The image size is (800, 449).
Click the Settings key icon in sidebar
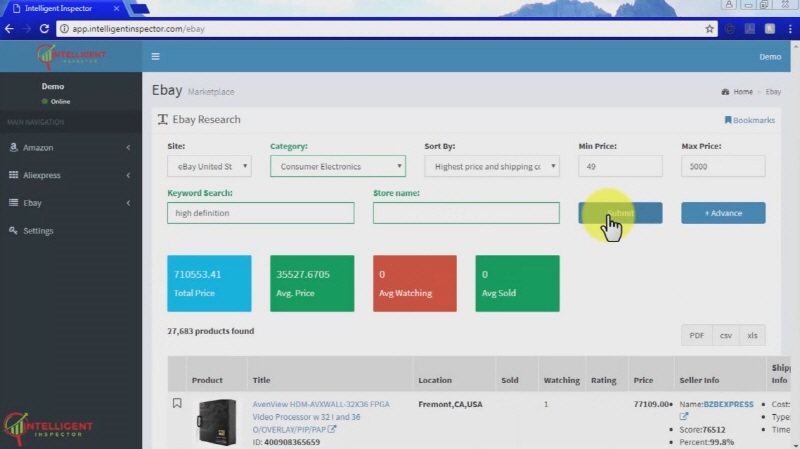pos(13,230)
